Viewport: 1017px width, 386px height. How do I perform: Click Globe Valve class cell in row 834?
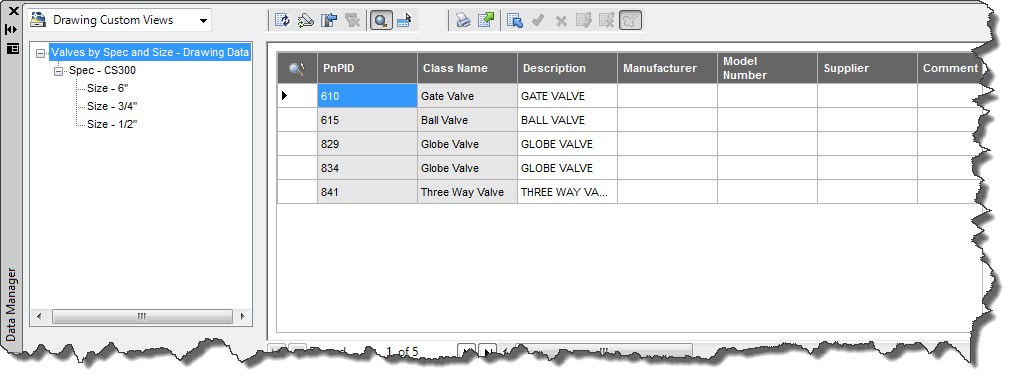point(468,168)
